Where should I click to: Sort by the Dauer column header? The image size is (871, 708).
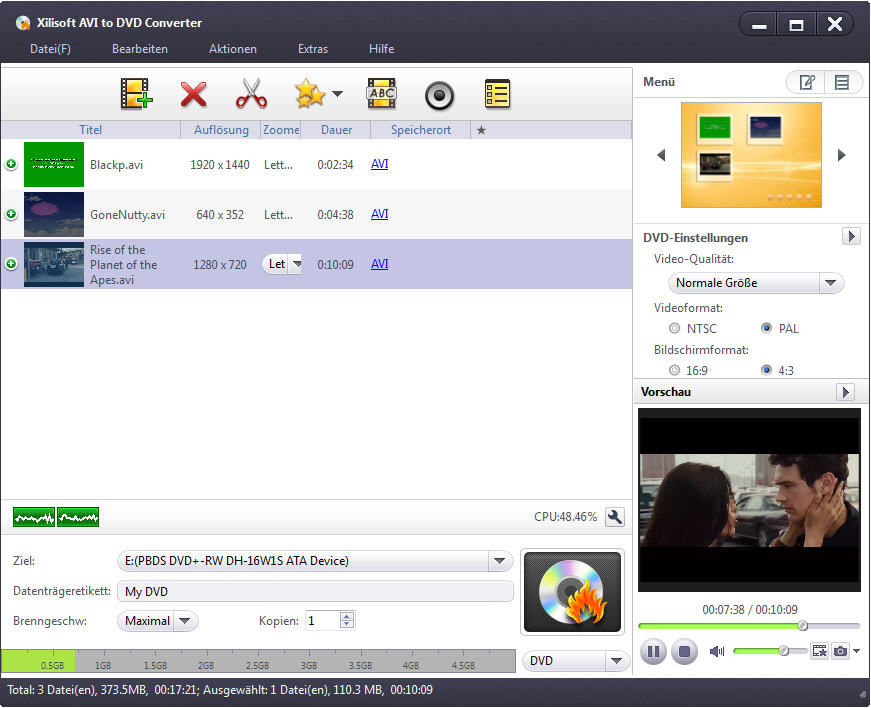[x=336, y=130]
